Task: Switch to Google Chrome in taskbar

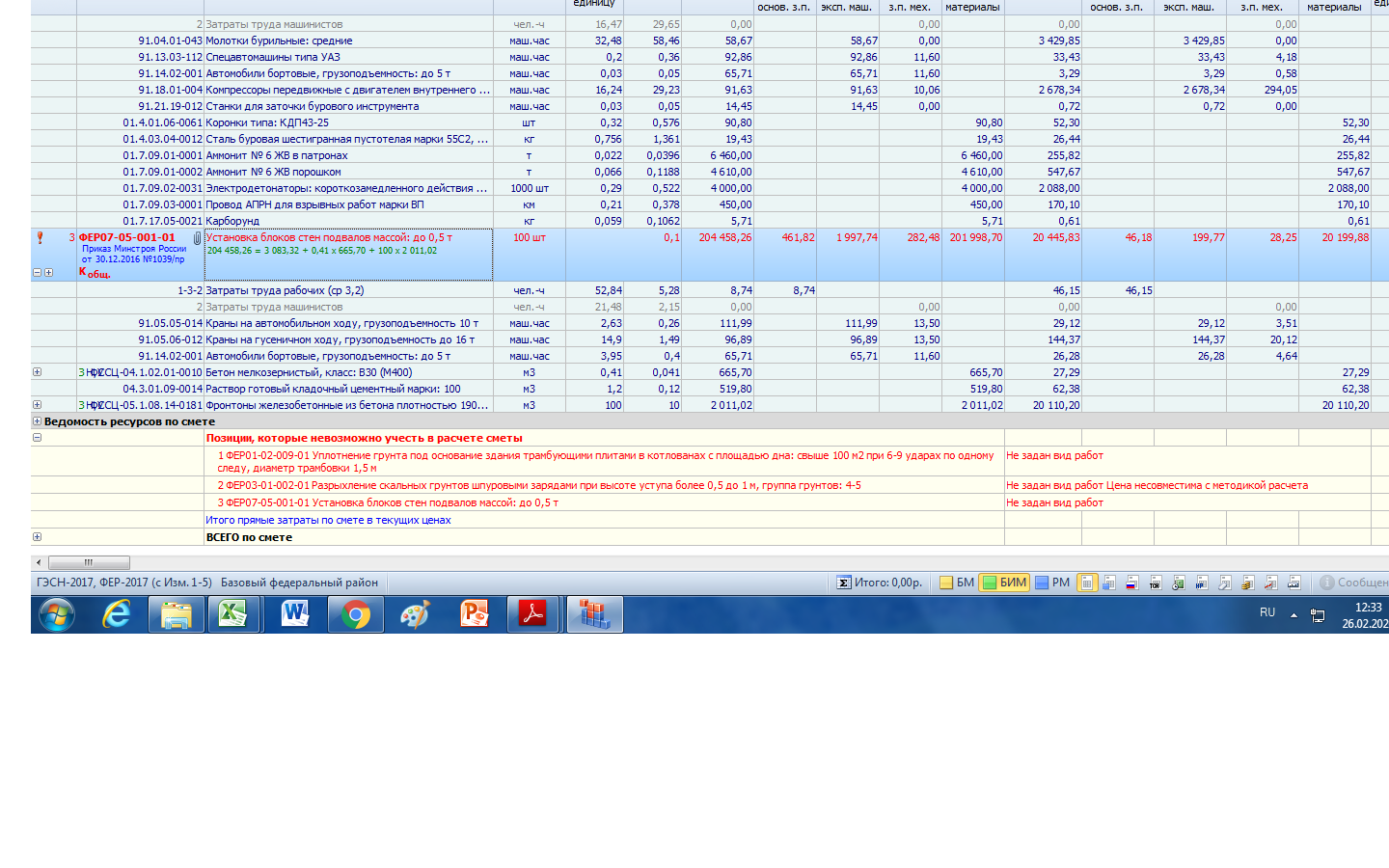Action: pyautogui.click(x=356, y=614)
